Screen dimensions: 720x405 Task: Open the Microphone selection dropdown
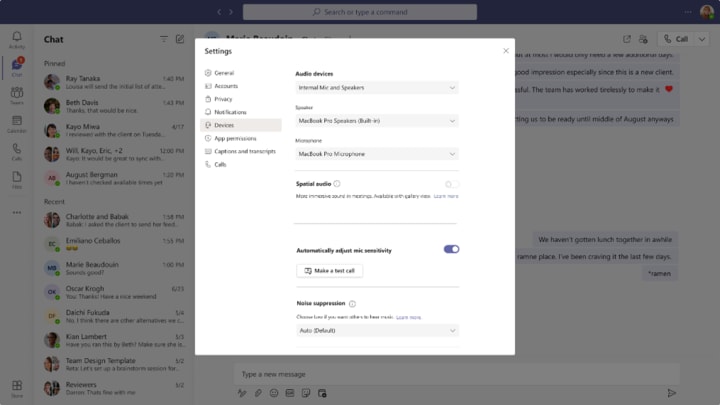[377, 154]
